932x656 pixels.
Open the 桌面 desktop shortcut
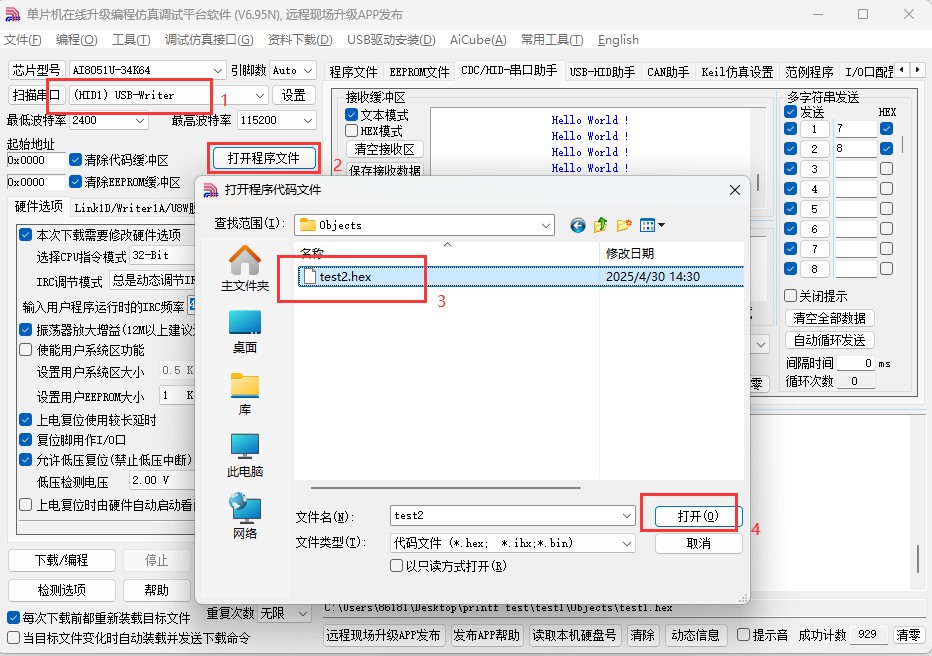(x=245, y=332)
